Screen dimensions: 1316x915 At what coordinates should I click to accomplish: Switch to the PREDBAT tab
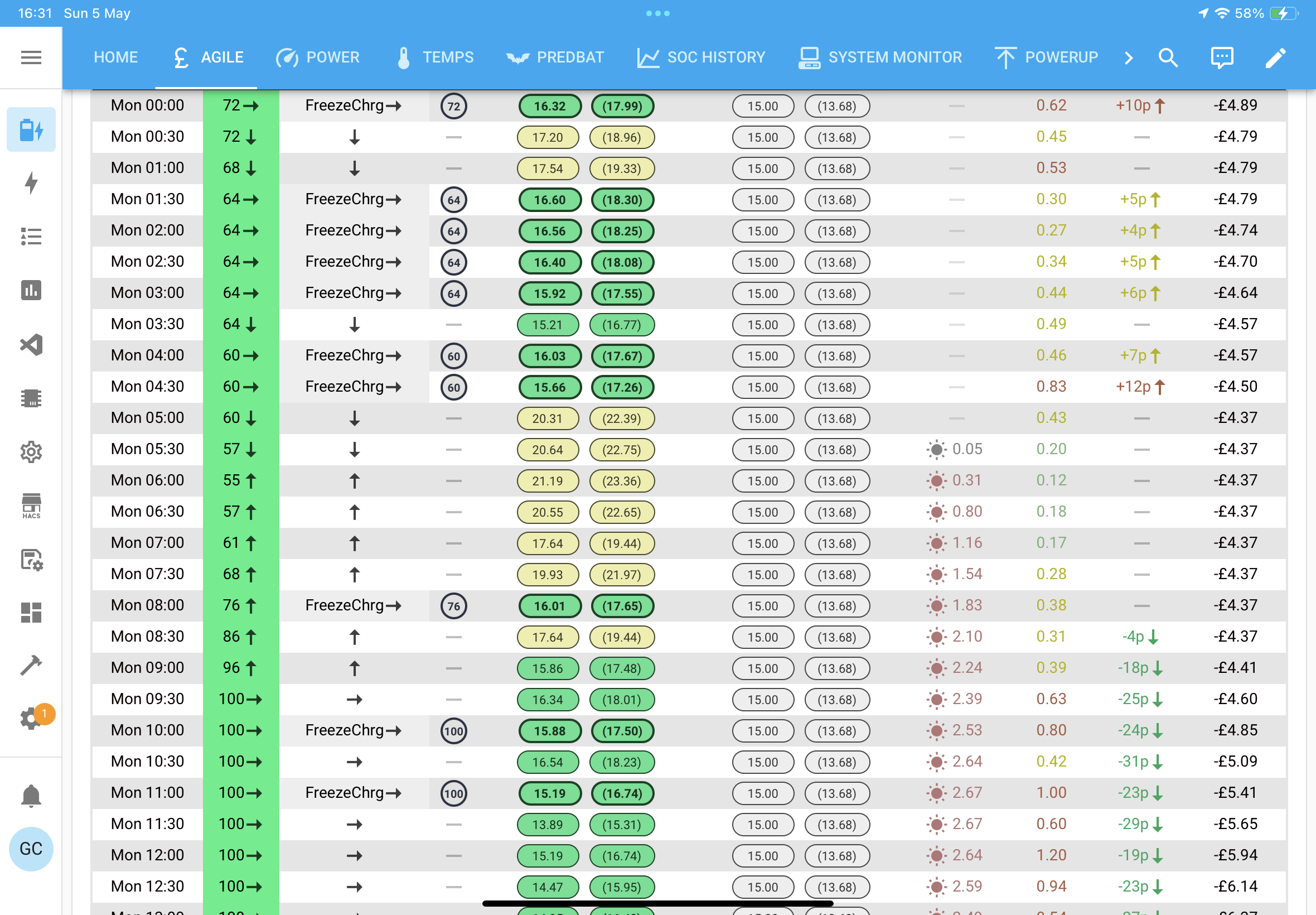555,57
